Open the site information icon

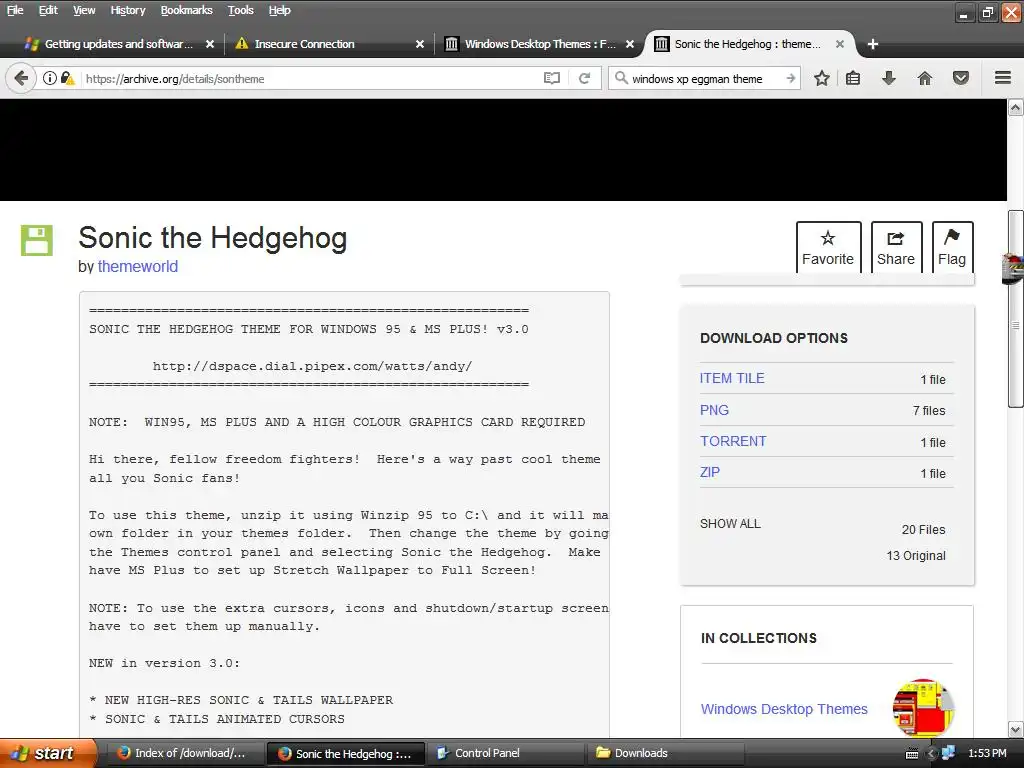pyautogui.click(x=50, y=78)
